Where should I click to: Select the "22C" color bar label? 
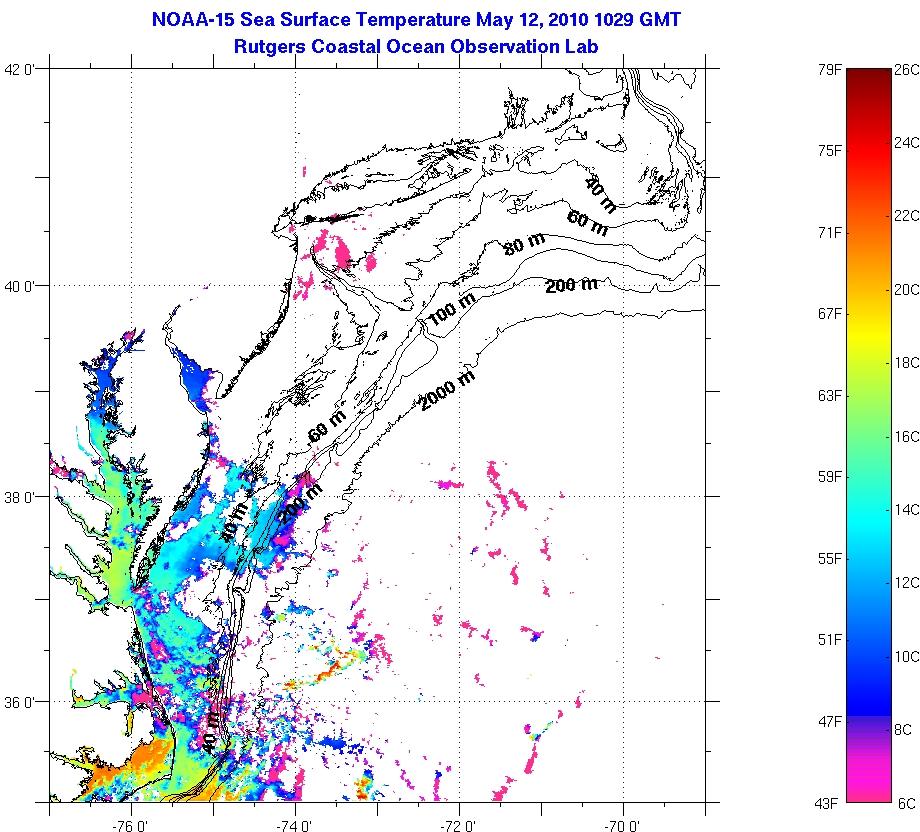(x=907, y=216)
